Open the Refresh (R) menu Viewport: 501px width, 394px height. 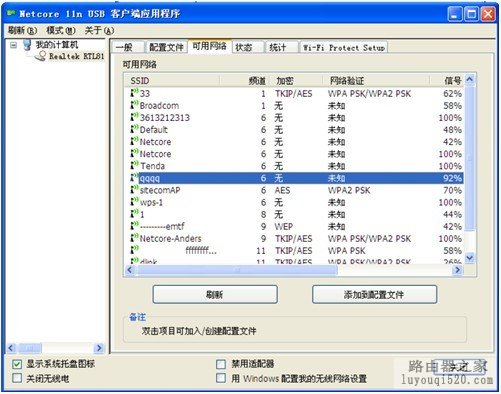22,31
